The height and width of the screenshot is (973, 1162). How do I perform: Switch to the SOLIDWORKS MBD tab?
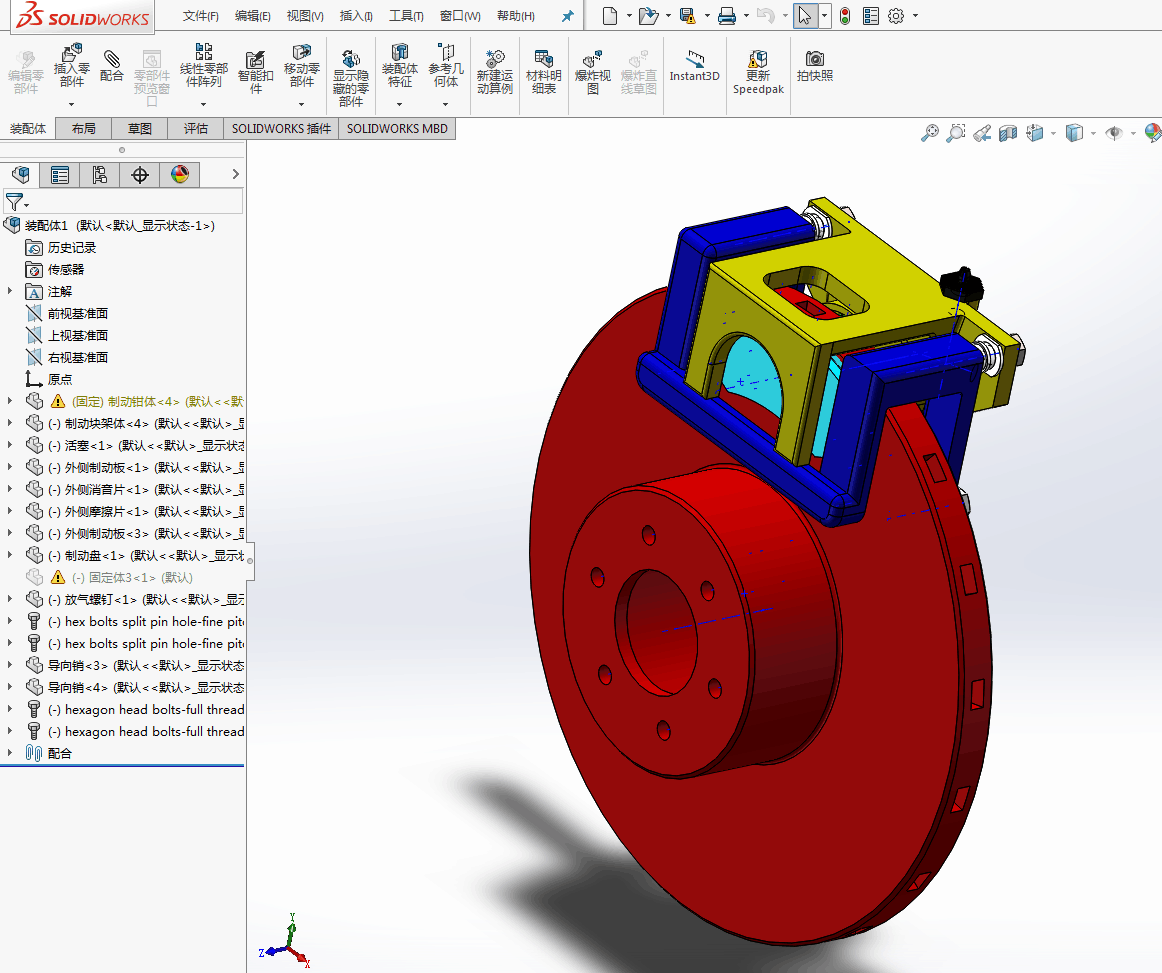coord(397,129)
